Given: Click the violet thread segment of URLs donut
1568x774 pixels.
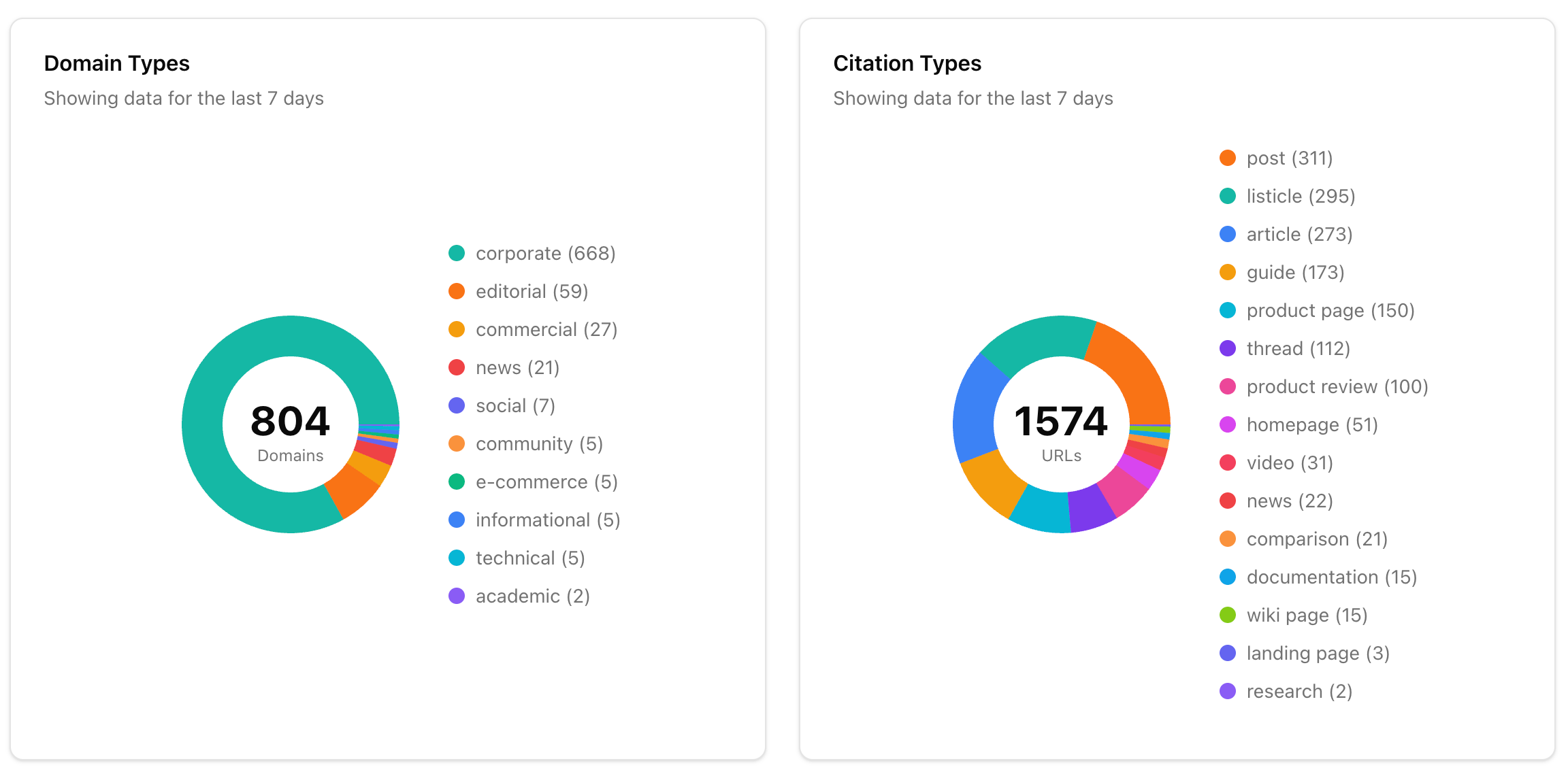Looking at the screenshot, I should pyautogui.click(x=1090, y=507).
